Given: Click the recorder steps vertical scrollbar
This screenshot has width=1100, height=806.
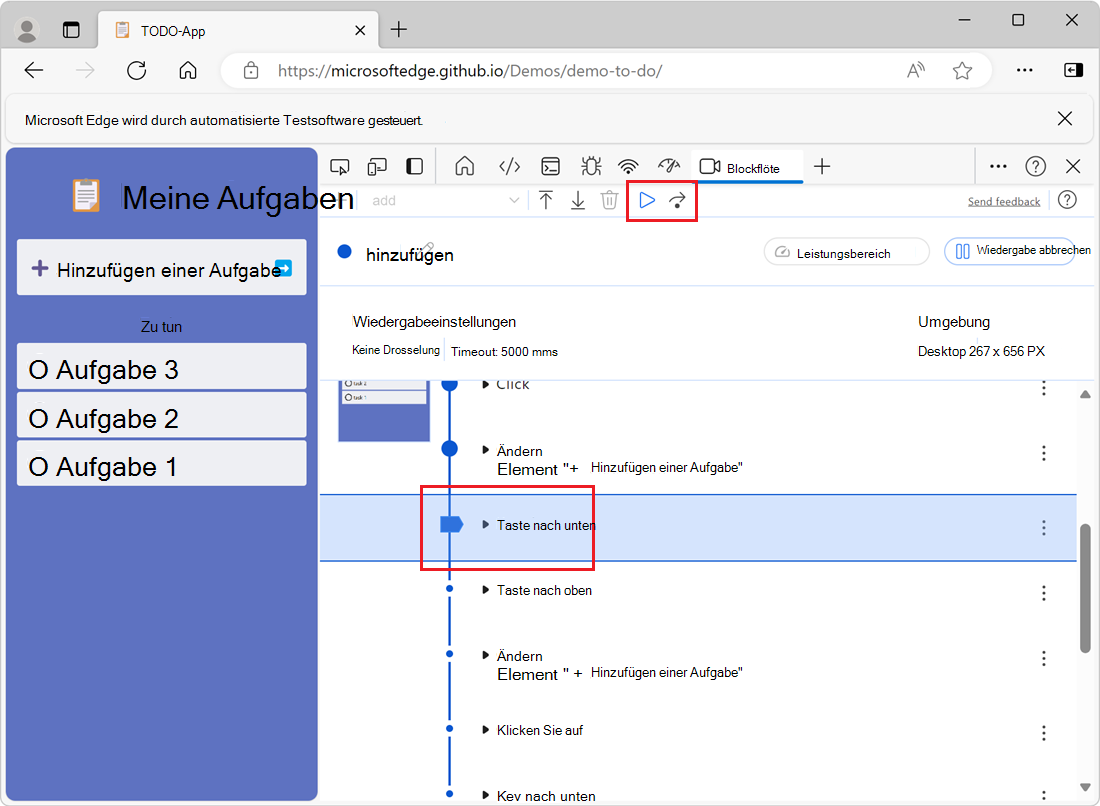Looking at the screenshot, I should pos(1085,590).
